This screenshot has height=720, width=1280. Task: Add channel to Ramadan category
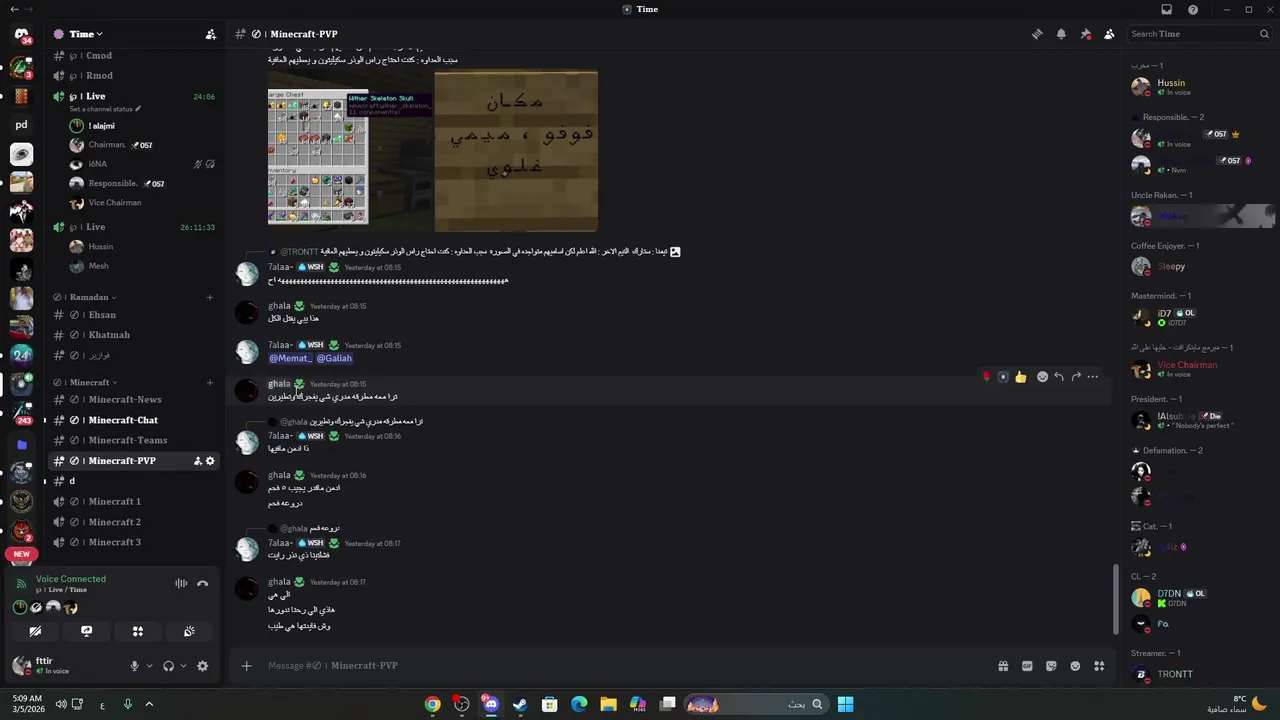210,297
